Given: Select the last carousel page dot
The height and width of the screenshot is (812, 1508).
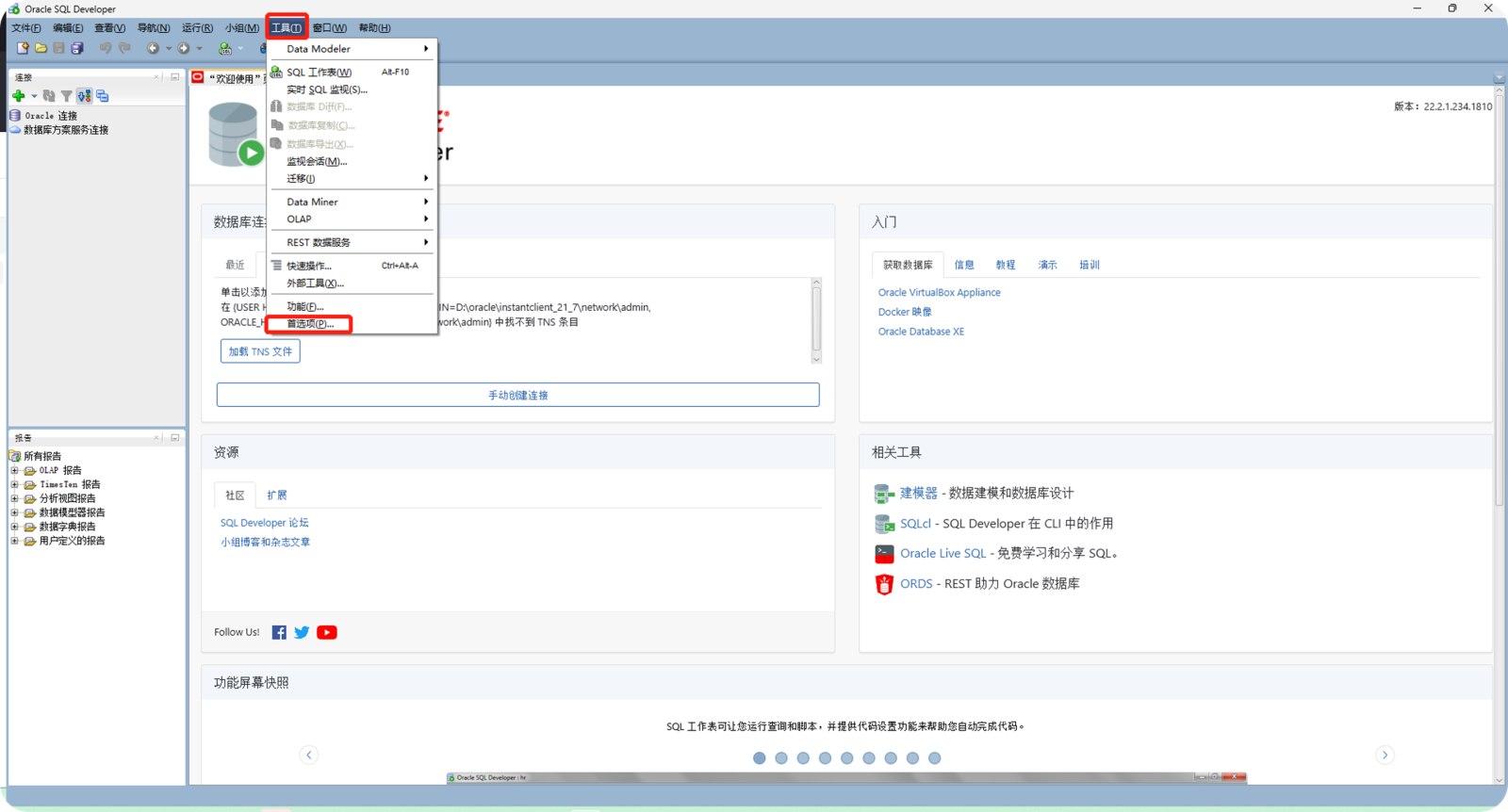Looking at the screenshot, I should 935,758.
